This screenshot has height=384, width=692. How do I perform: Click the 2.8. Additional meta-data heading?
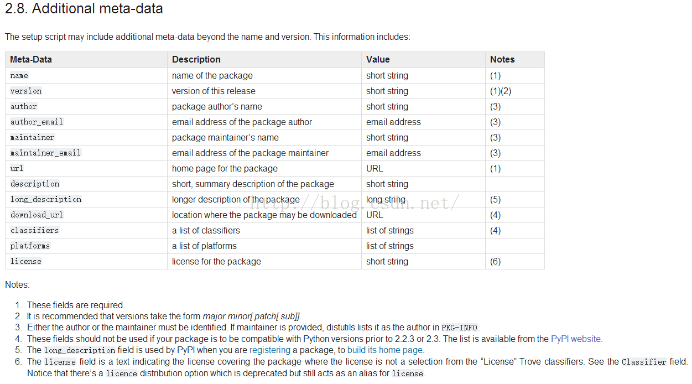point(84,8)
